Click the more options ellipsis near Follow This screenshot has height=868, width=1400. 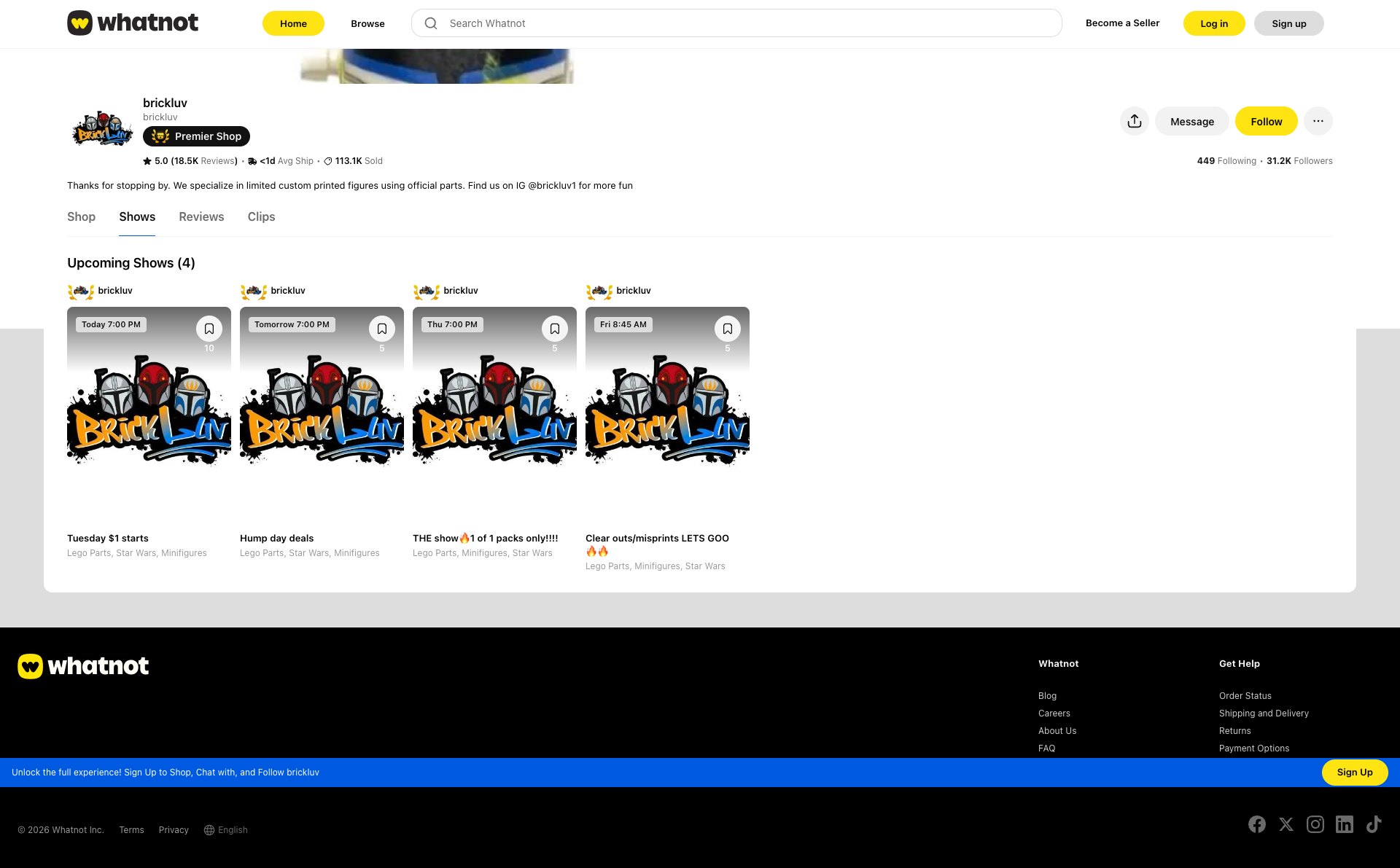[1318, 121]
